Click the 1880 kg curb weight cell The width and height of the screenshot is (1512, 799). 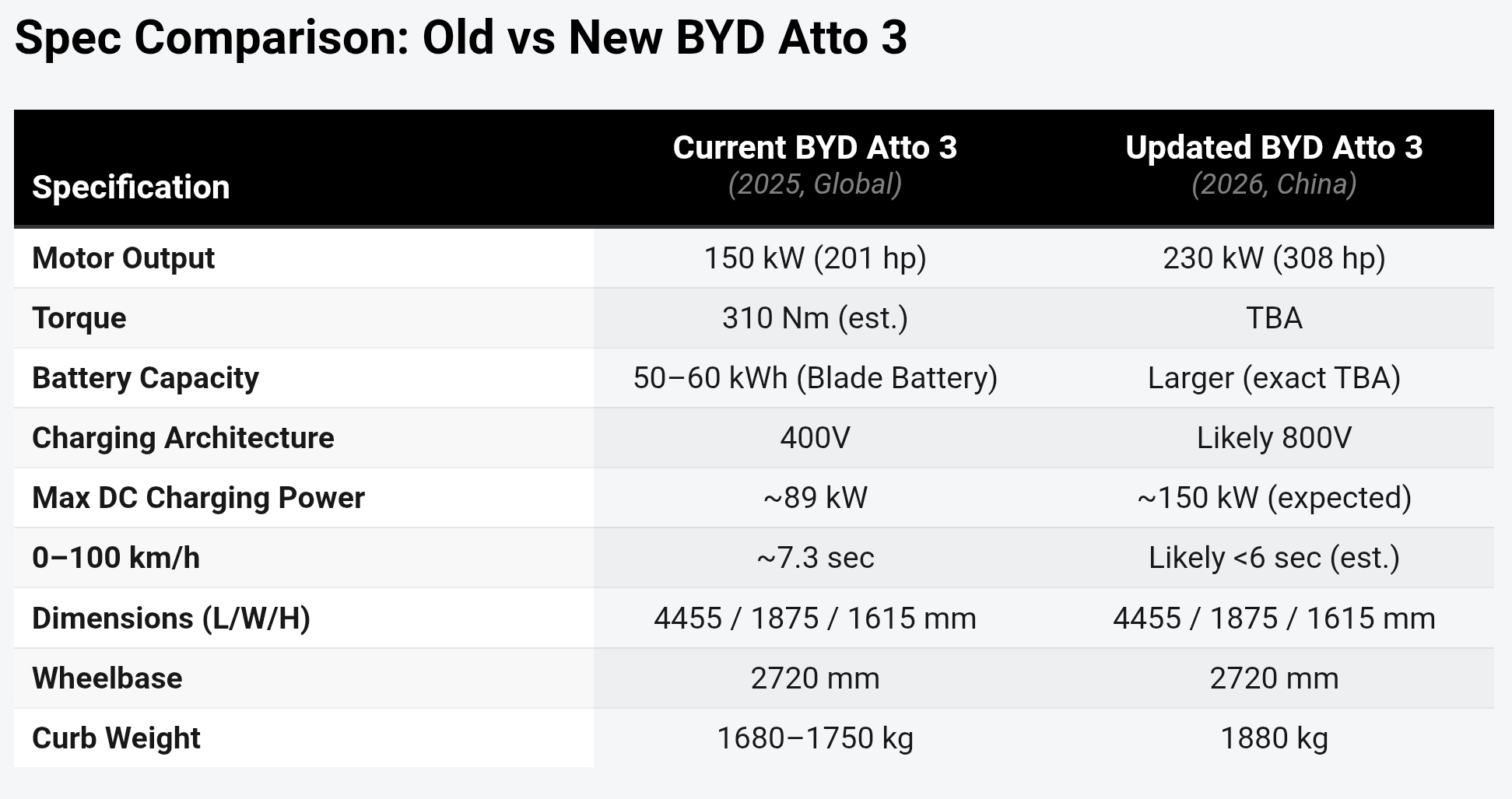(1274, 738)
